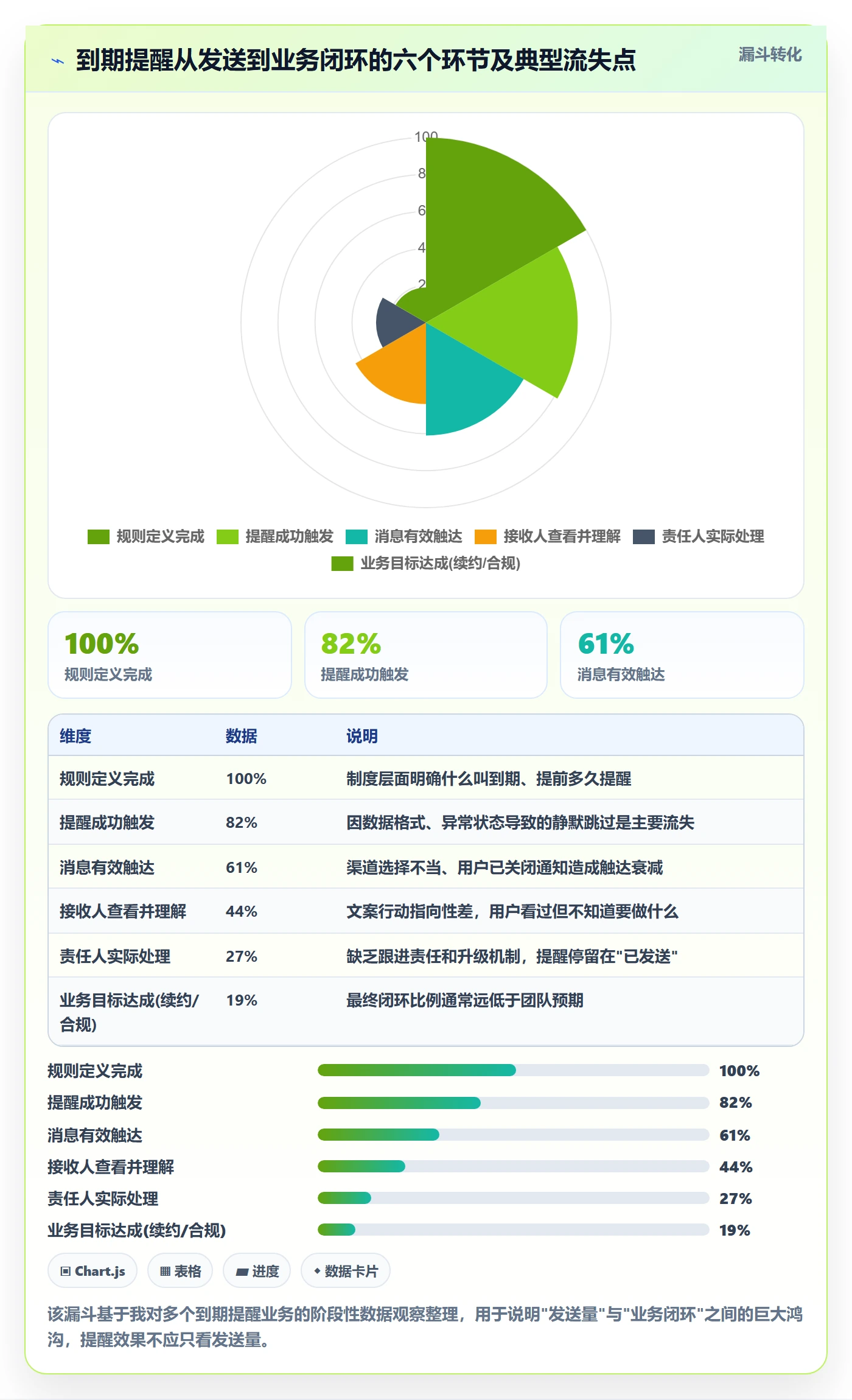Click the 漏斗转化 tag in header
Viewport: 852px width, 1400px height.
[x=770, y=55]
